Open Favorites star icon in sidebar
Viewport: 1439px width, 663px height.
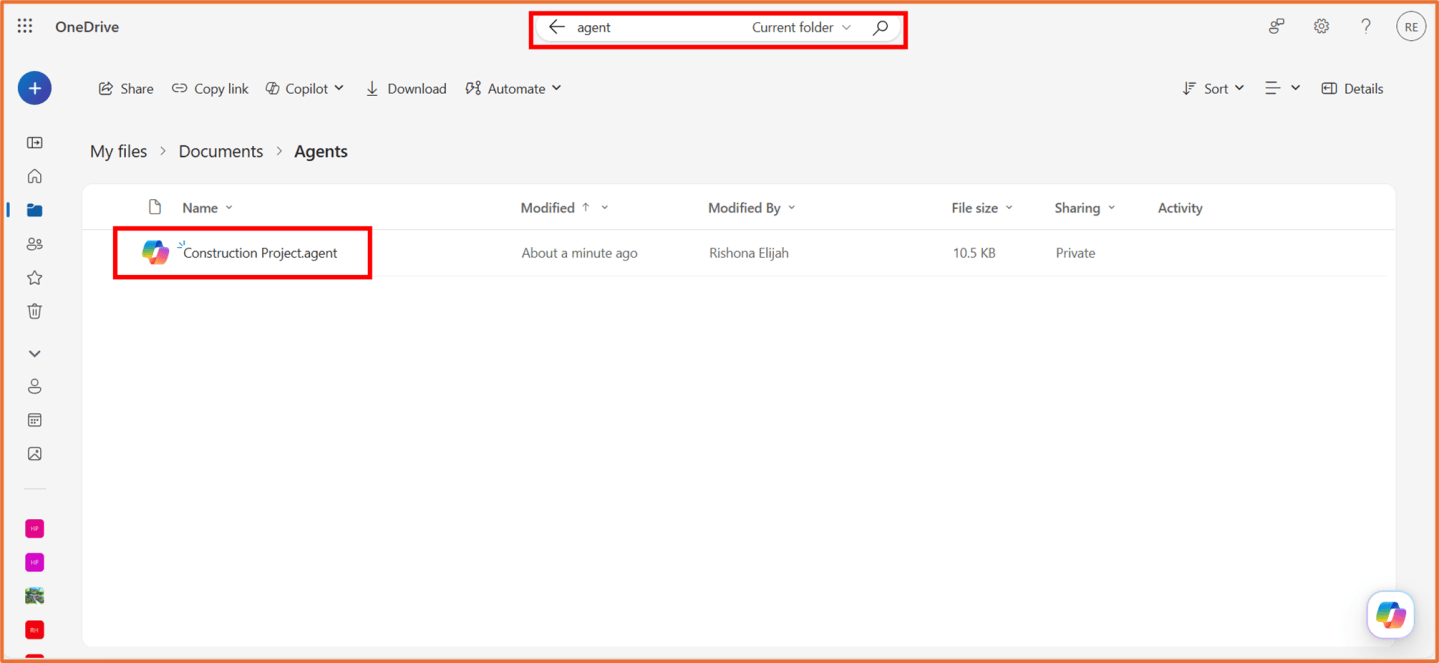point(35,278)
